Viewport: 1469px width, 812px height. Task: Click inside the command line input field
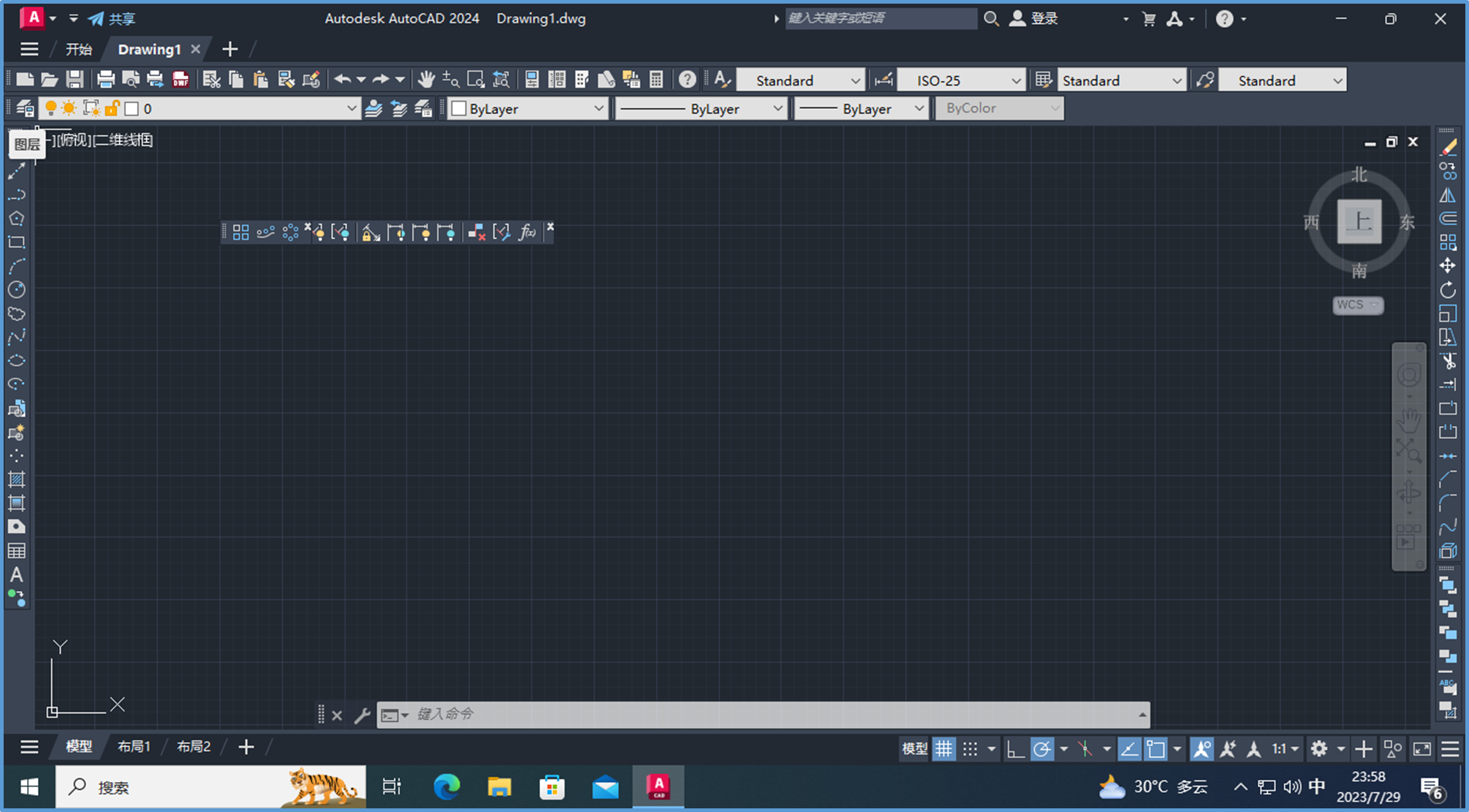pos(658,715)
